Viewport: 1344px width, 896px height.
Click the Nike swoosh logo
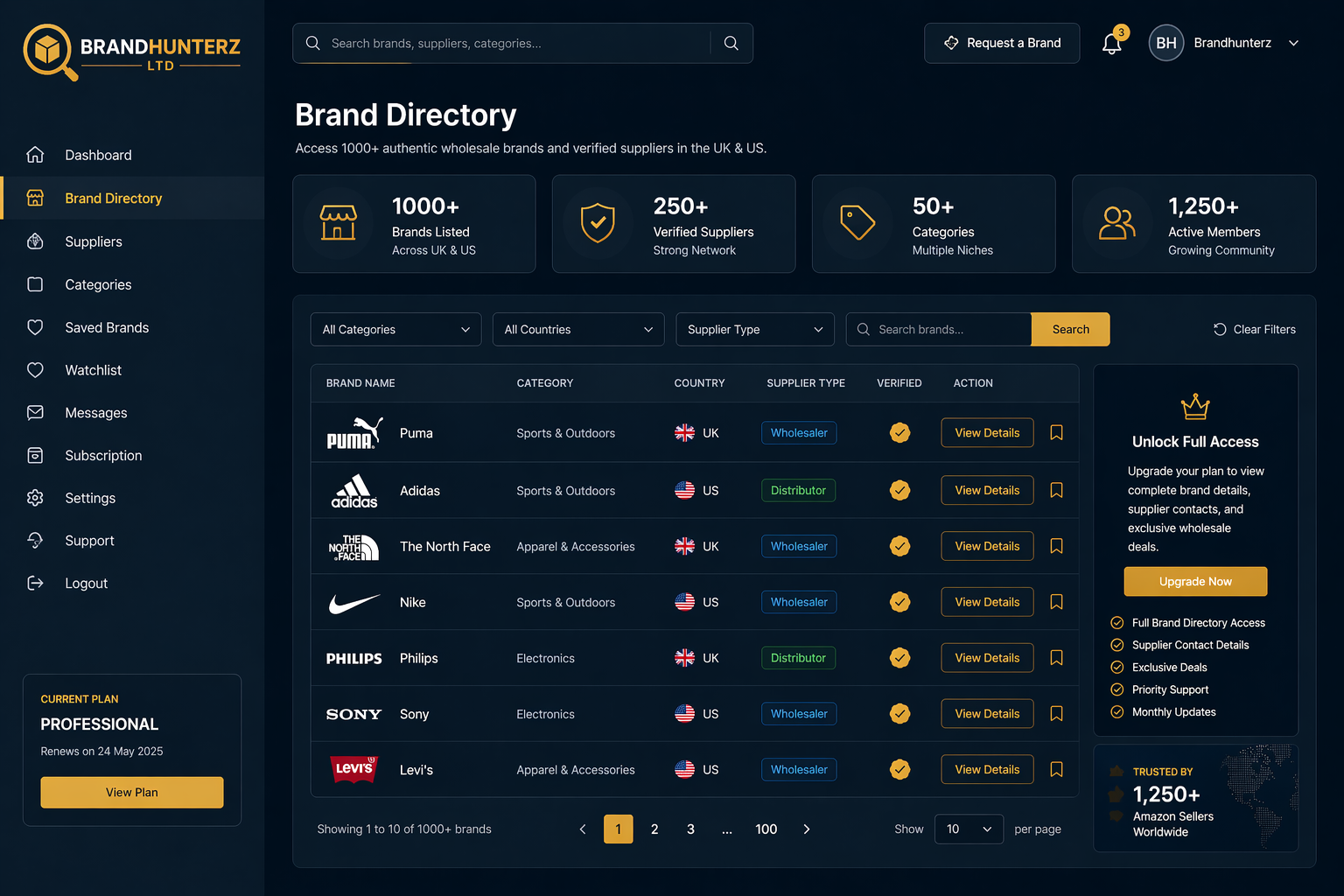(x=354, y=603)
